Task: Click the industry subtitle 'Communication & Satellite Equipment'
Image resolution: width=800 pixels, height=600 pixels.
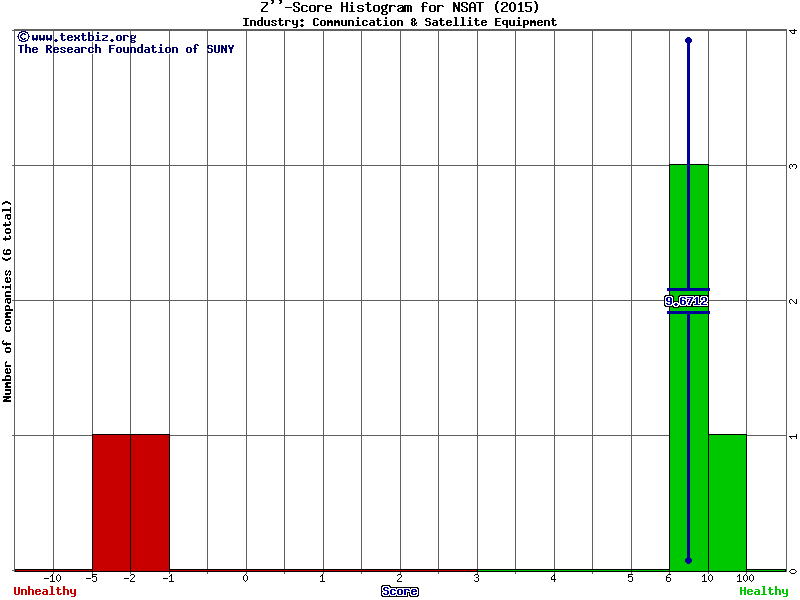Action: (434, 22)
